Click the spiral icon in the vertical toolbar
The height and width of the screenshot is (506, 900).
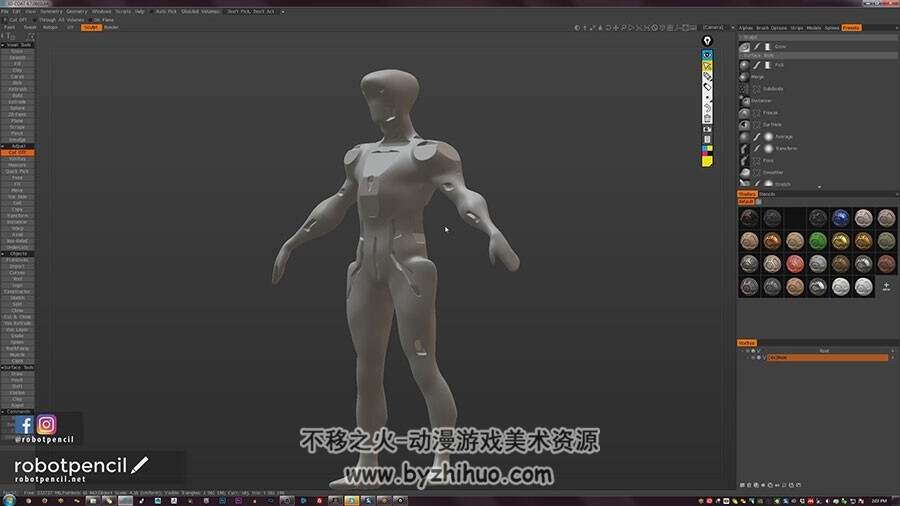(707, 108)
